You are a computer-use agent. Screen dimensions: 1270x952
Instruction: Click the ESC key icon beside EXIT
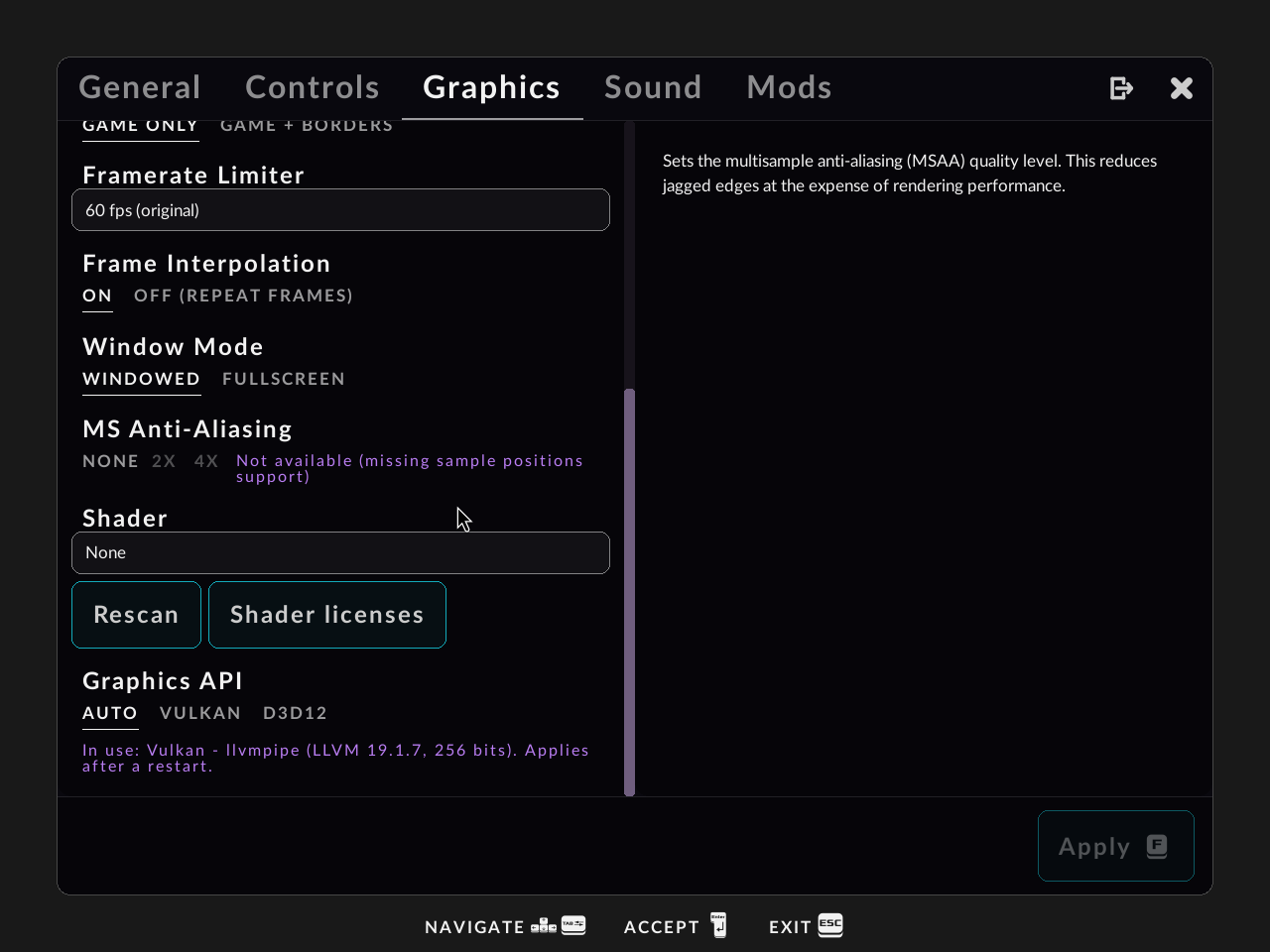(830, 925)
